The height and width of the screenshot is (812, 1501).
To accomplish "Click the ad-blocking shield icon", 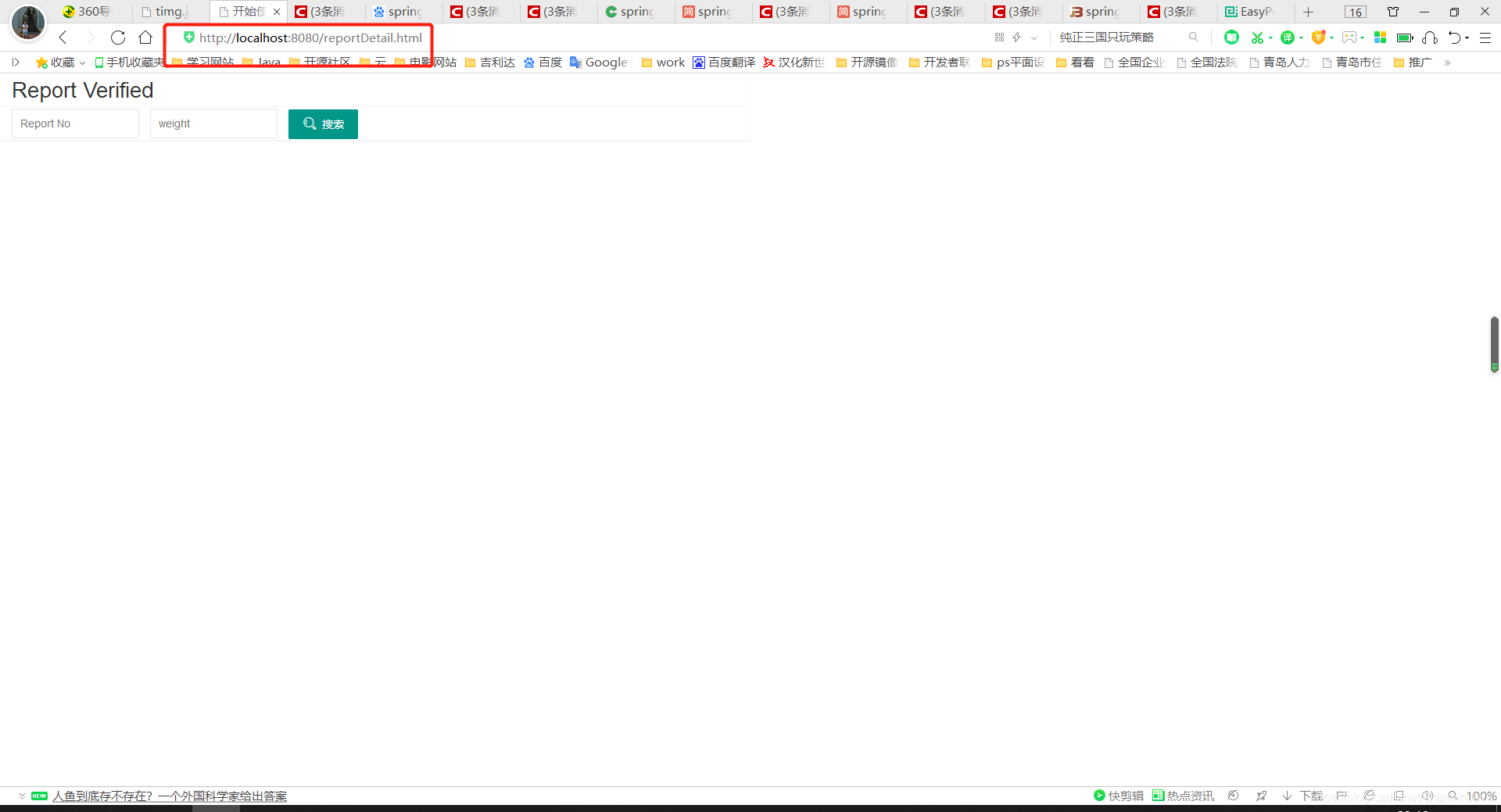I will [1320, 38].
